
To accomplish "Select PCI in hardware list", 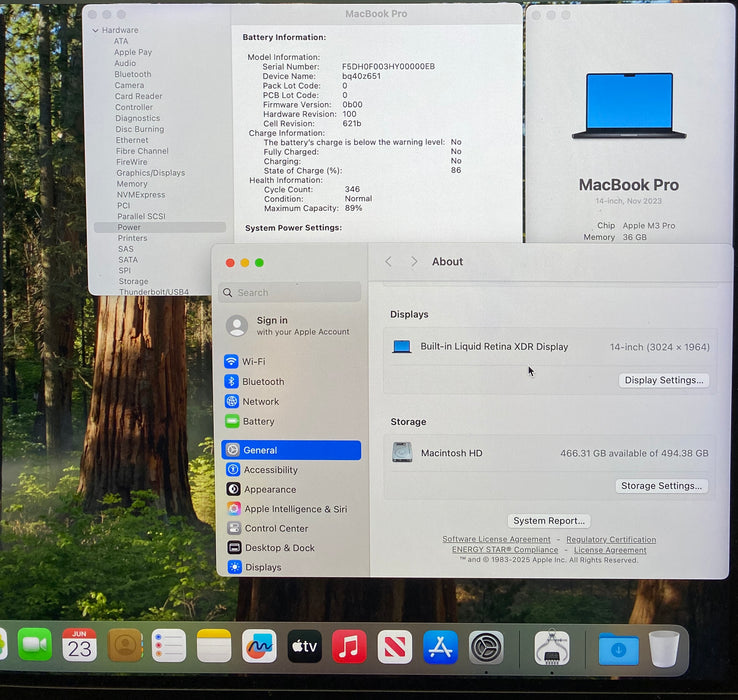I will (123, 205).
